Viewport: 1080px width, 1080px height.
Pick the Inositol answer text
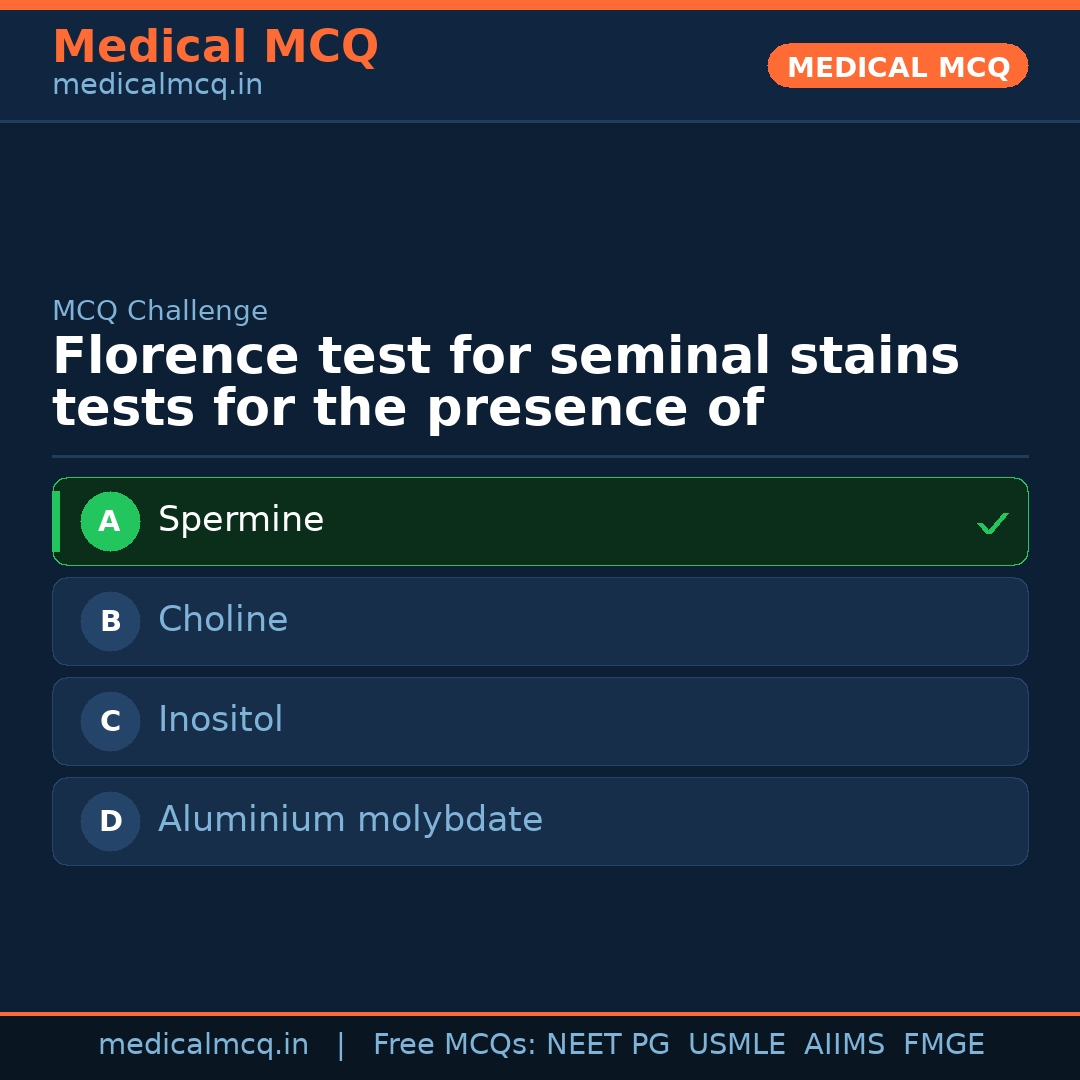tap(220, 720)
